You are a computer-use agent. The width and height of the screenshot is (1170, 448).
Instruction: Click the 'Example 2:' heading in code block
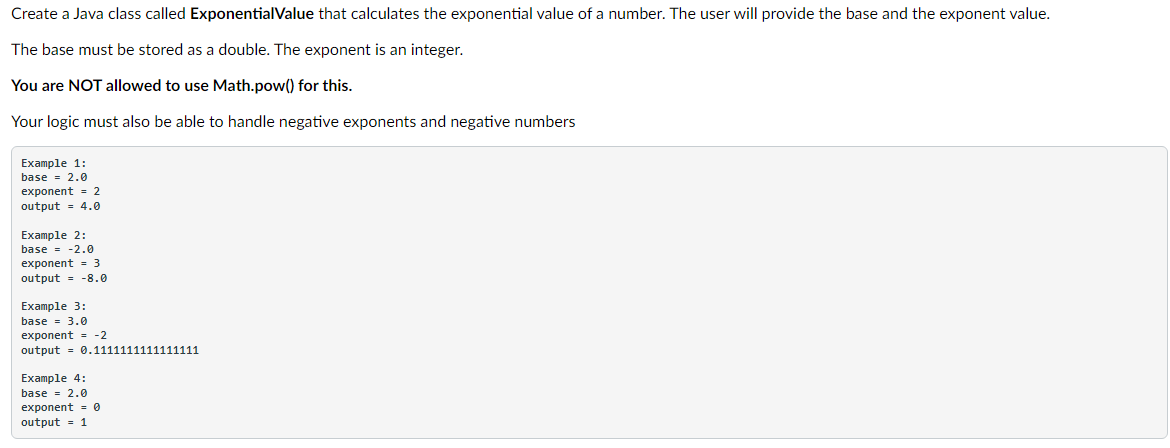coord(54,234)
